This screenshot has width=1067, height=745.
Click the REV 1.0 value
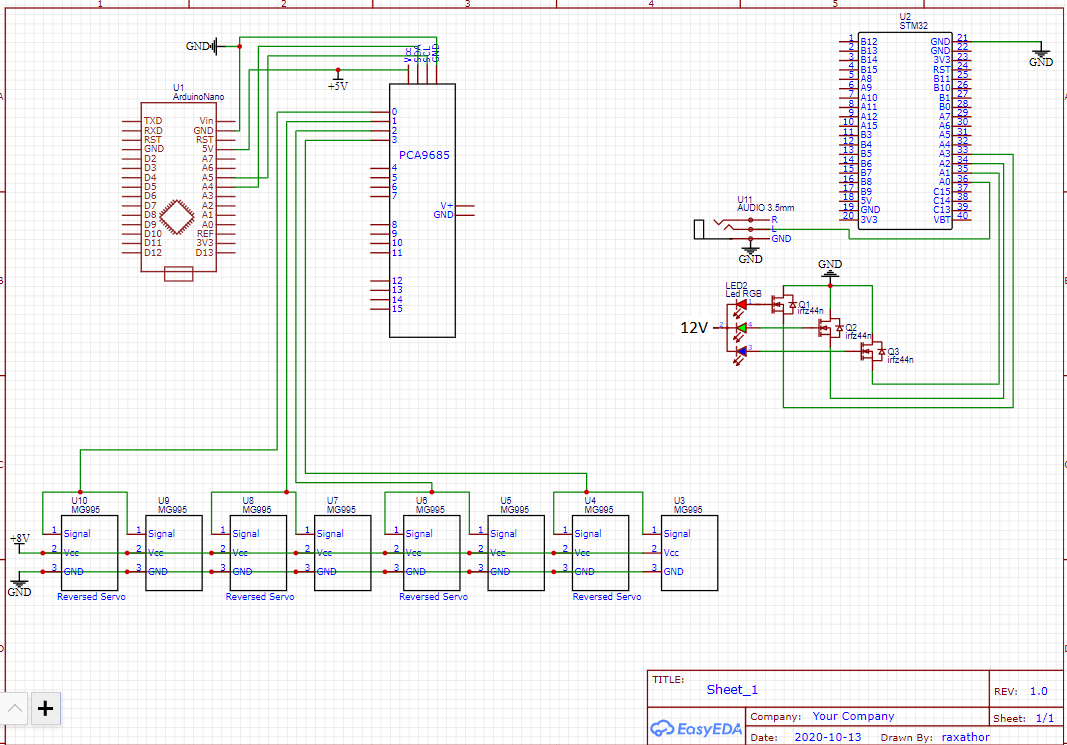[1038, 691]
